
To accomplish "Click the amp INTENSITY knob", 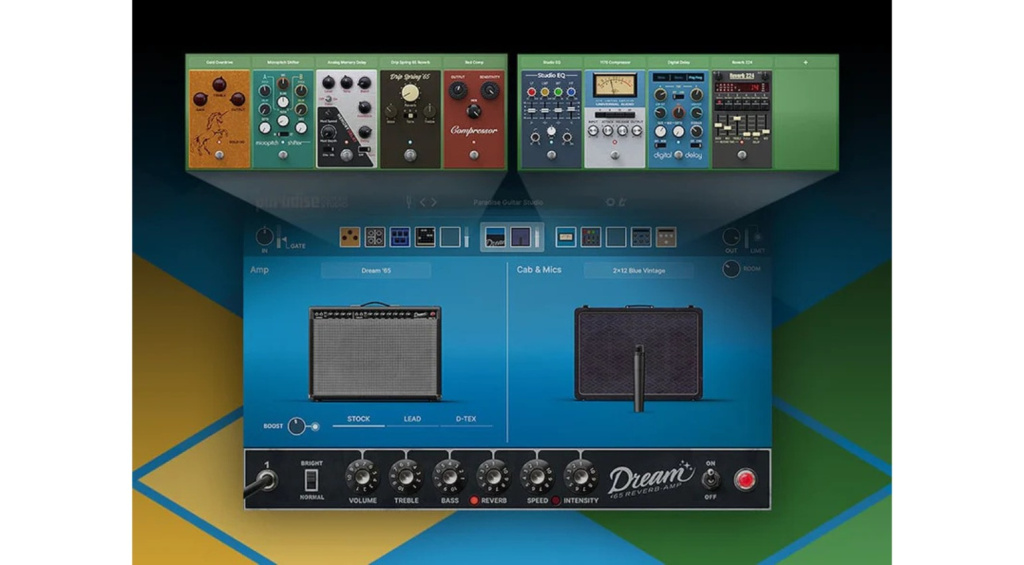I will point(581,477).
